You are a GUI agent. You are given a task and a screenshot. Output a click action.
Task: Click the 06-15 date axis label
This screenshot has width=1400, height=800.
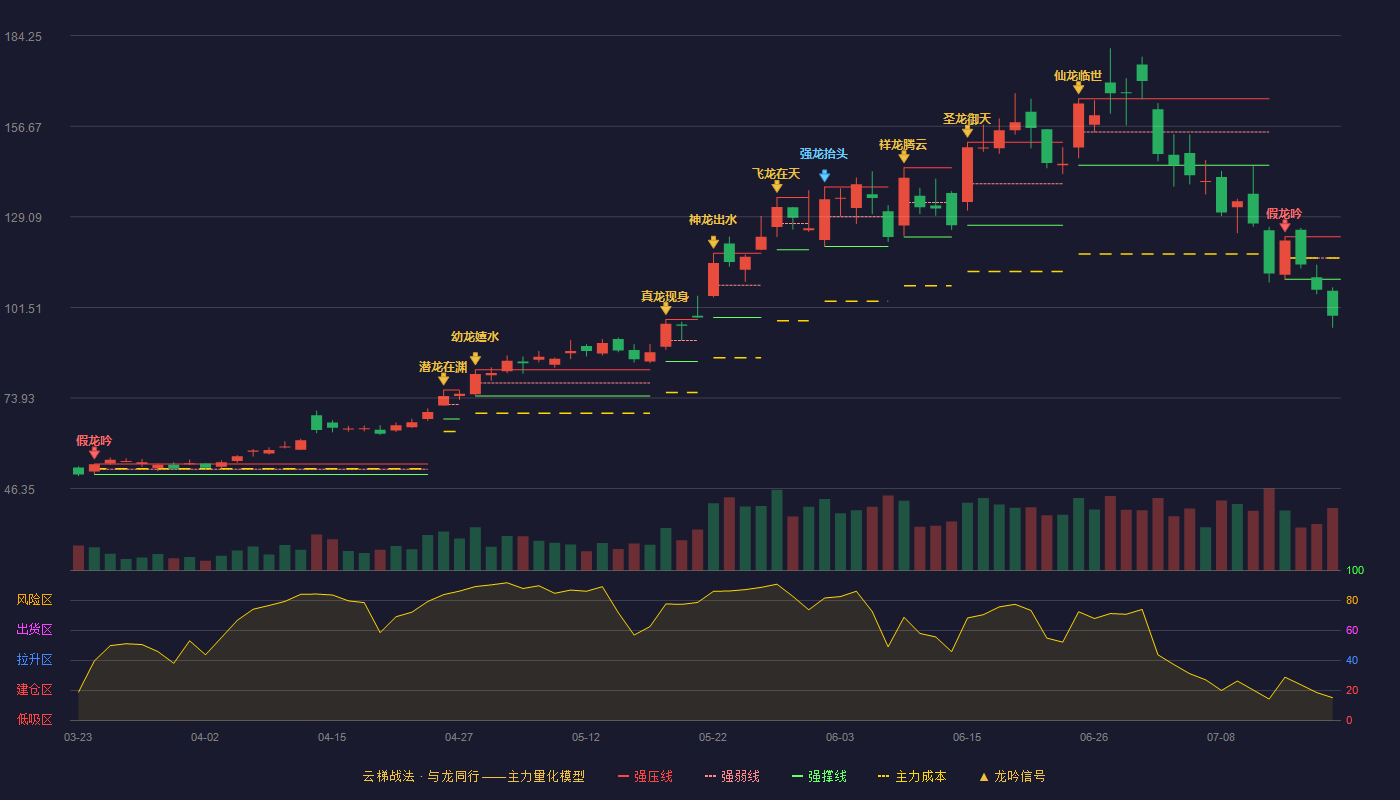click(967, 737)
